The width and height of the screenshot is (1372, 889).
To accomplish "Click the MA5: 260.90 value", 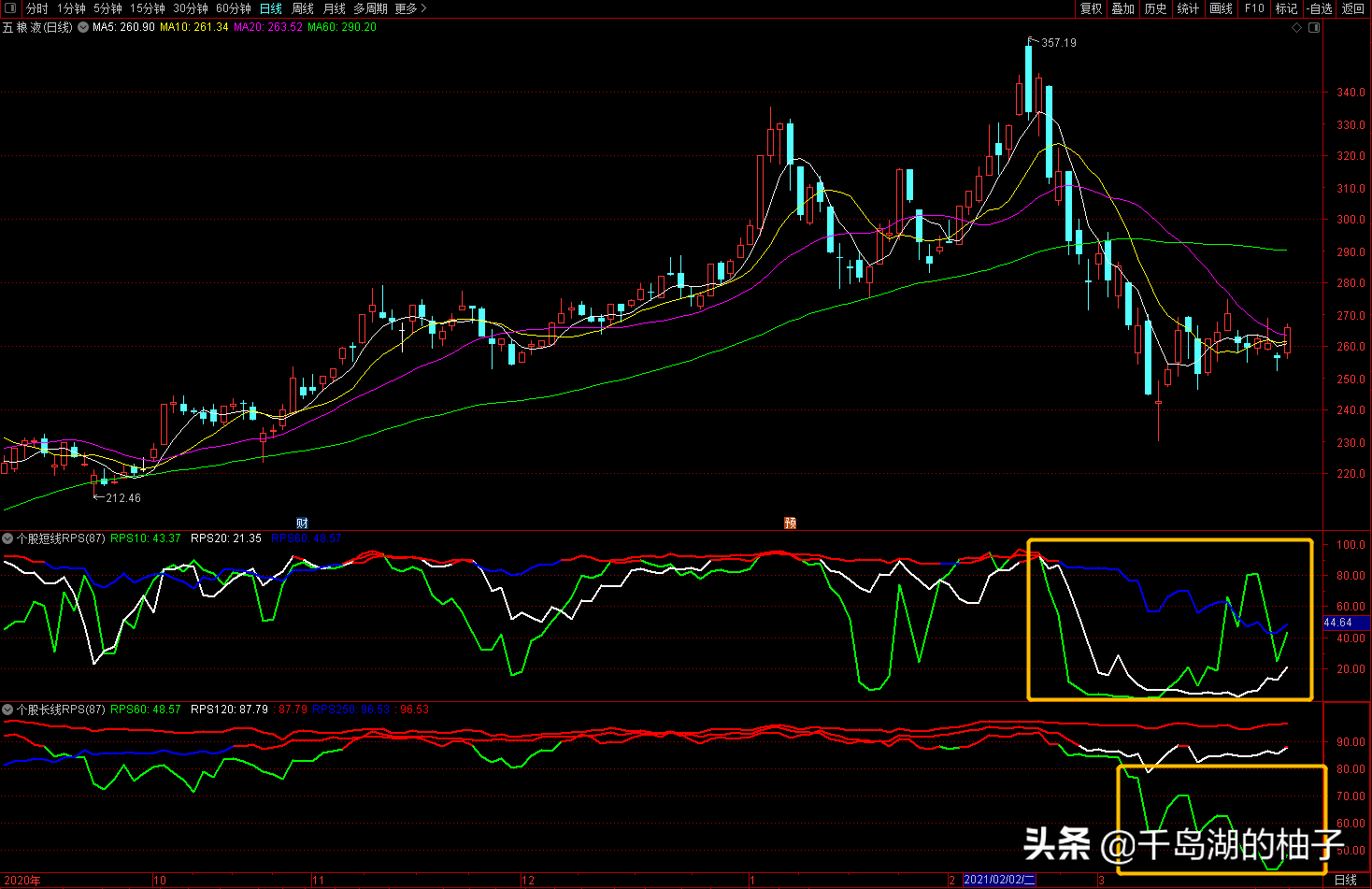I will pyautogui.click(x=123, y=27).
